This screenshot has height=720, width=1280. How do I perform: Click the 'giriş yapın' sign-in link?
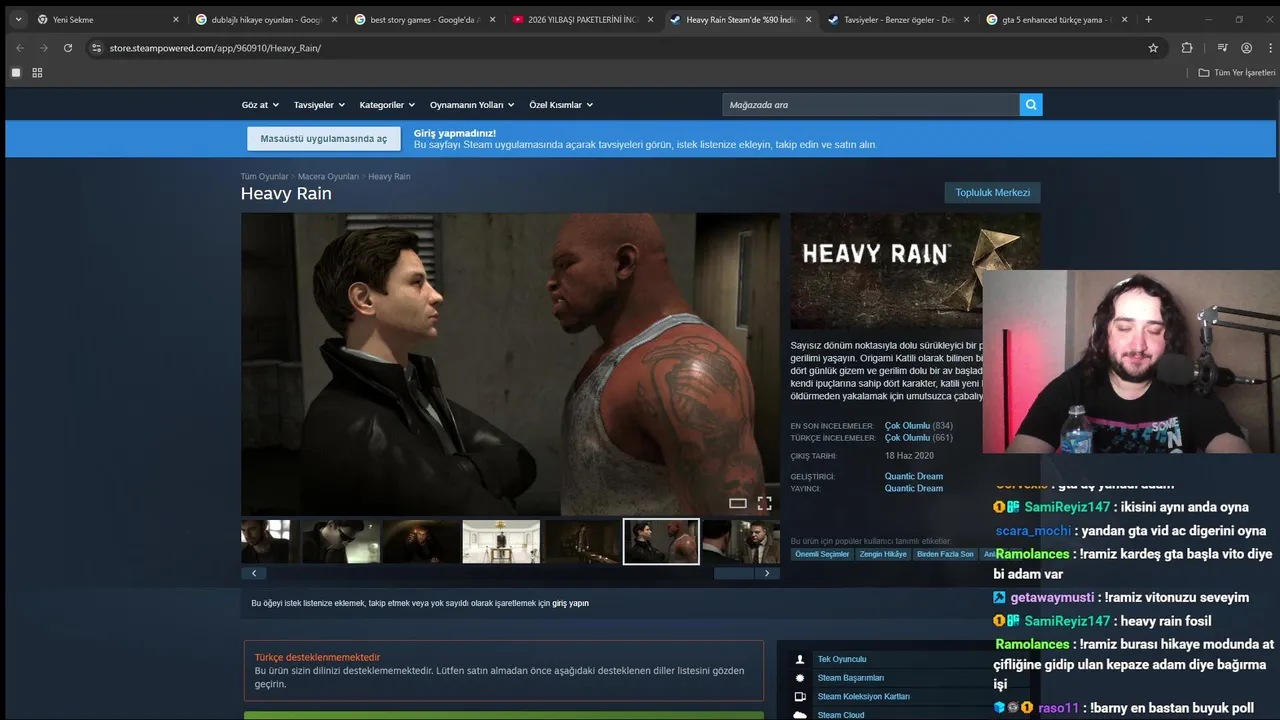pyautogui.click(x=570, y=603)
